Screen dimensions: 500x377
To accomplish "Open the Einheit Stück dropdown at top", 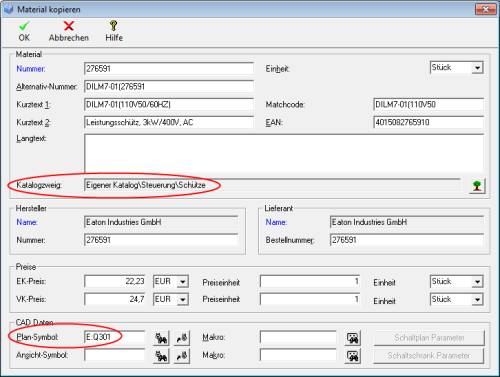I will click(477, 68).
